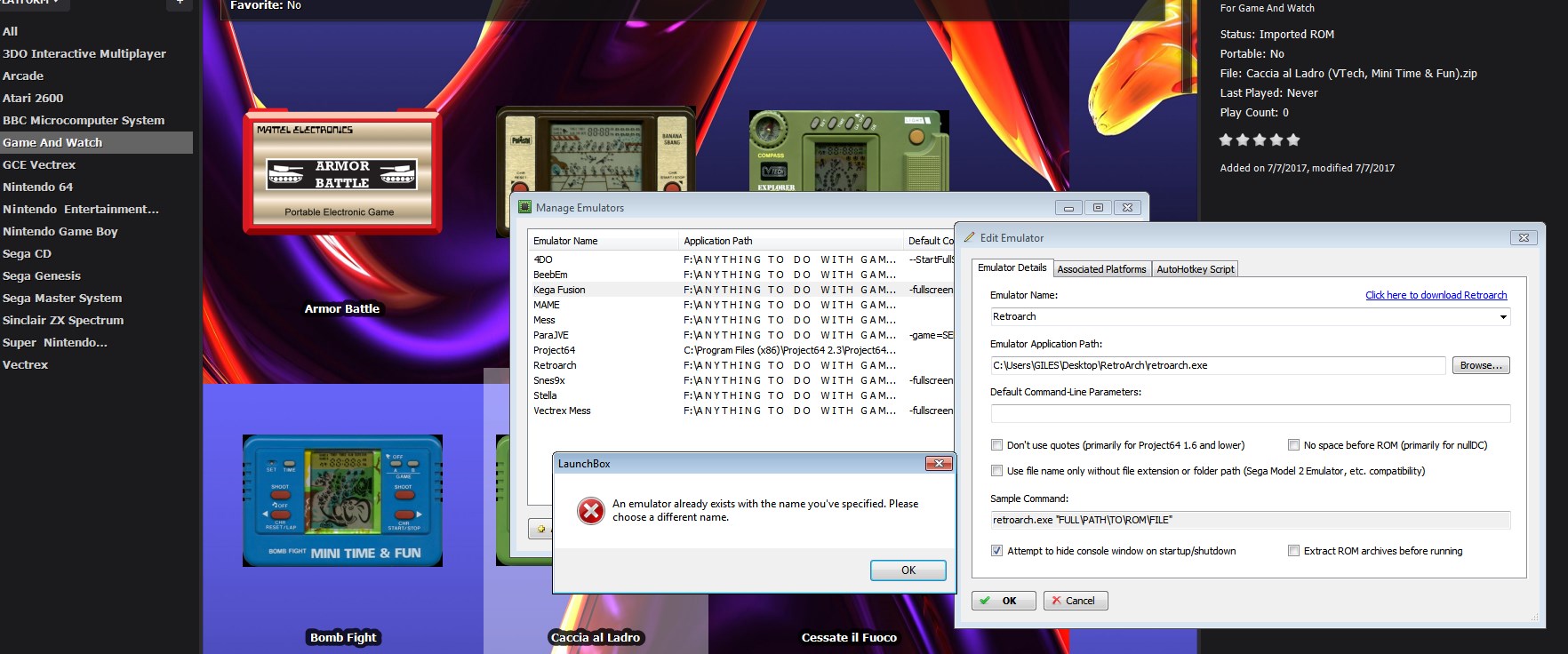This screenshot has width=1568, height=654.
Task: Select the Game And Watch platform
Action: [96, 142]
